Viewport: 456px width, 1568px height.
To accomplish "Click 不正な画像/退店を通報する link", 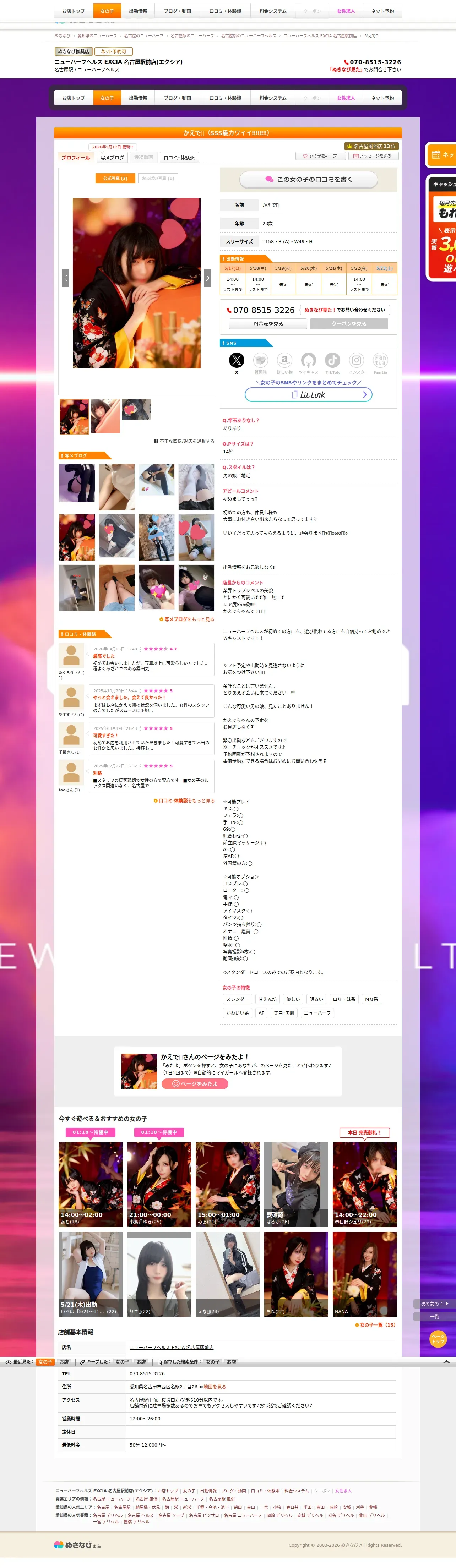I will click(x=184, y=441).
